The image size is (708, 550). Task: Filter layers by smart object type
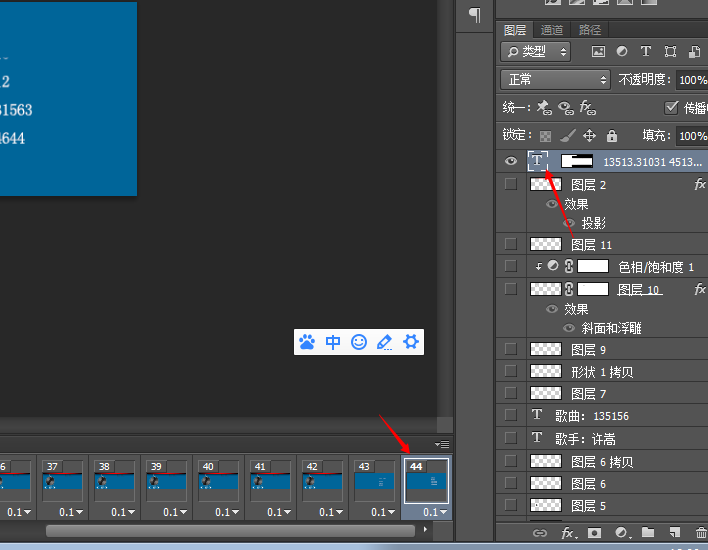(x=694, y=51)
